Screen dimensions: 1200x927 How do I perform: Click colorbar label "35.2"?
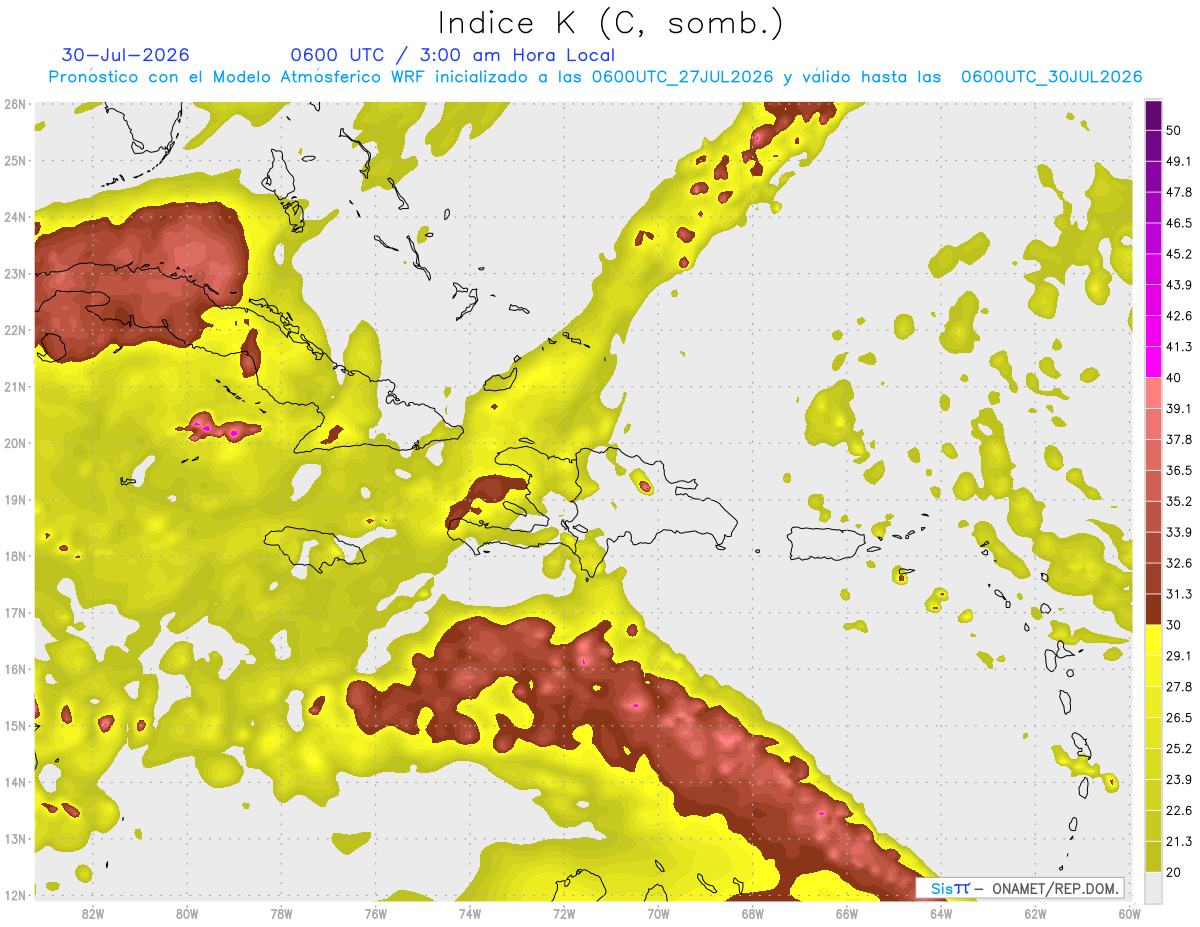tap(1179, 501)
